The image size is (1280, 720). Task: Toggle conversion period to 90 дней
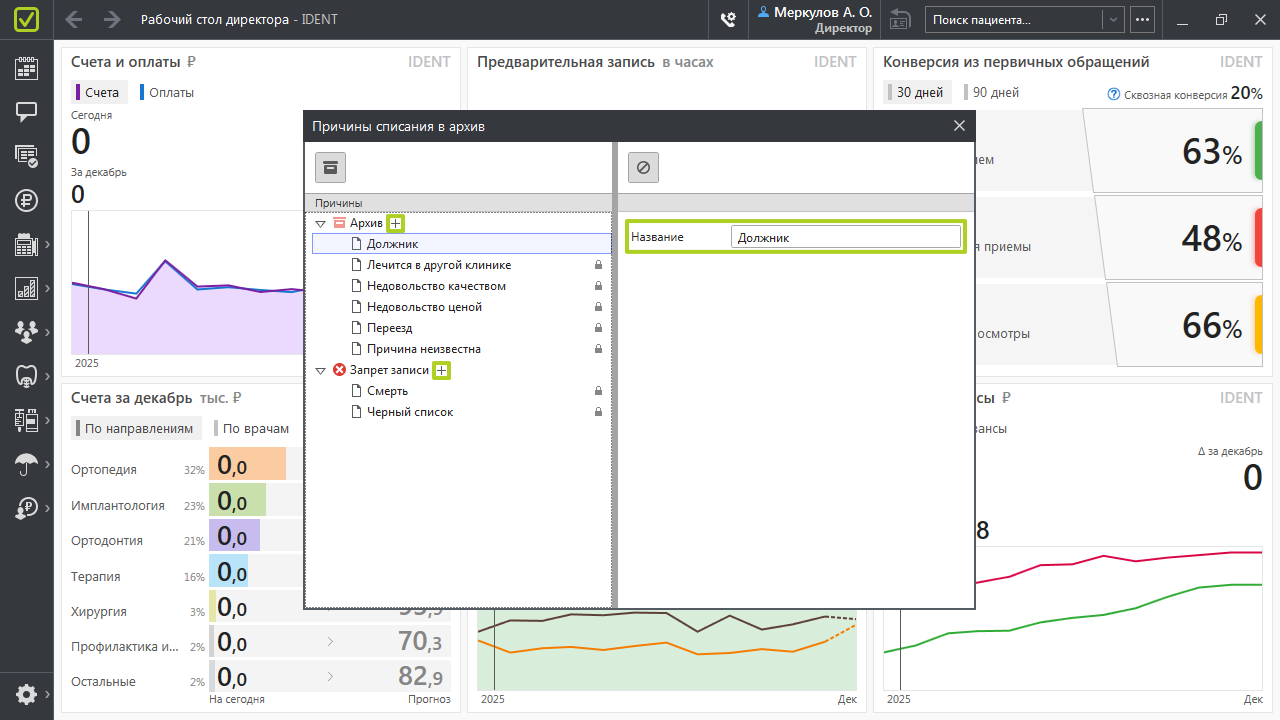click(x=995, y=92)
